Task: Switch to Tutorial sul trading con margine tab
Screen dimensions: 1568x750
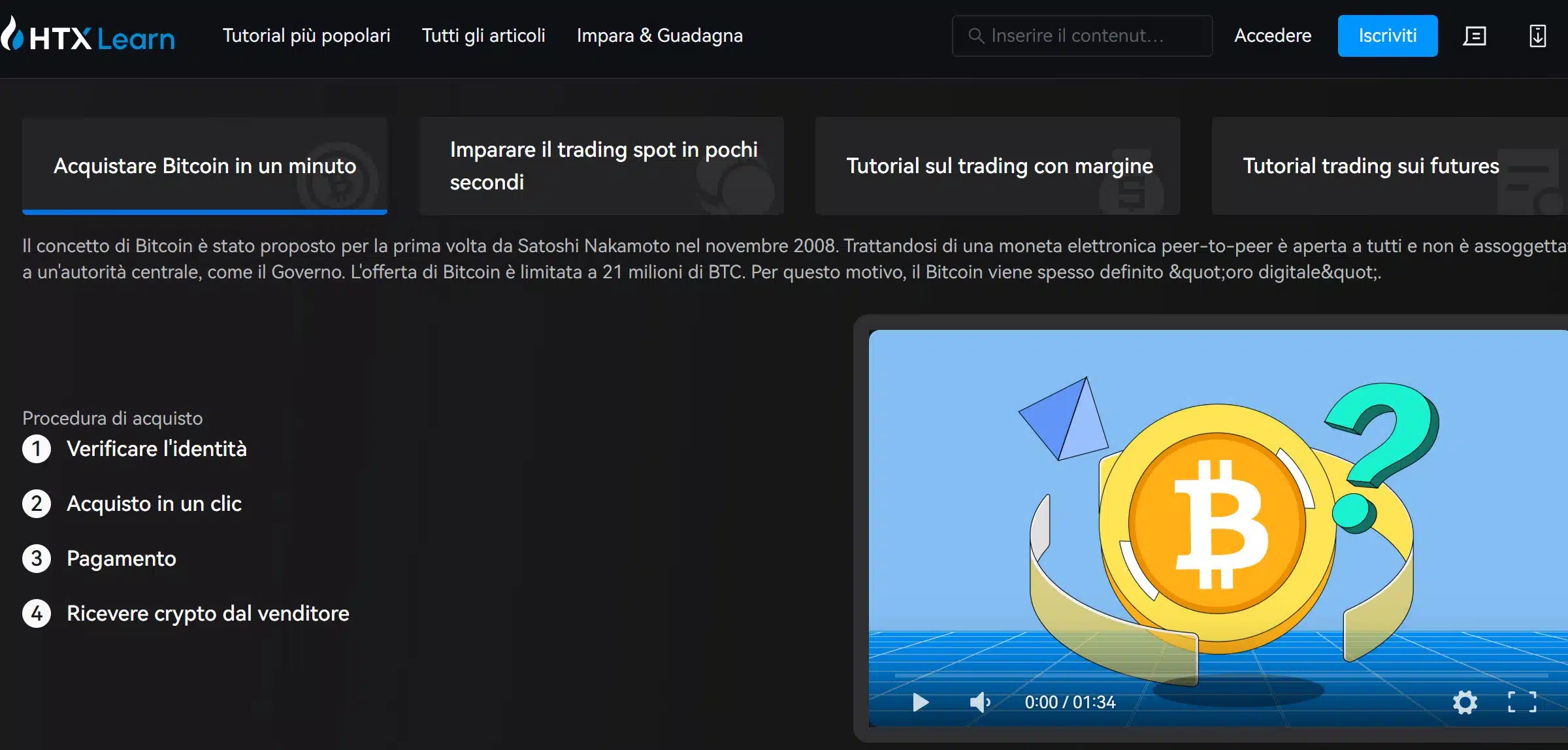Action: pos(998,166)
